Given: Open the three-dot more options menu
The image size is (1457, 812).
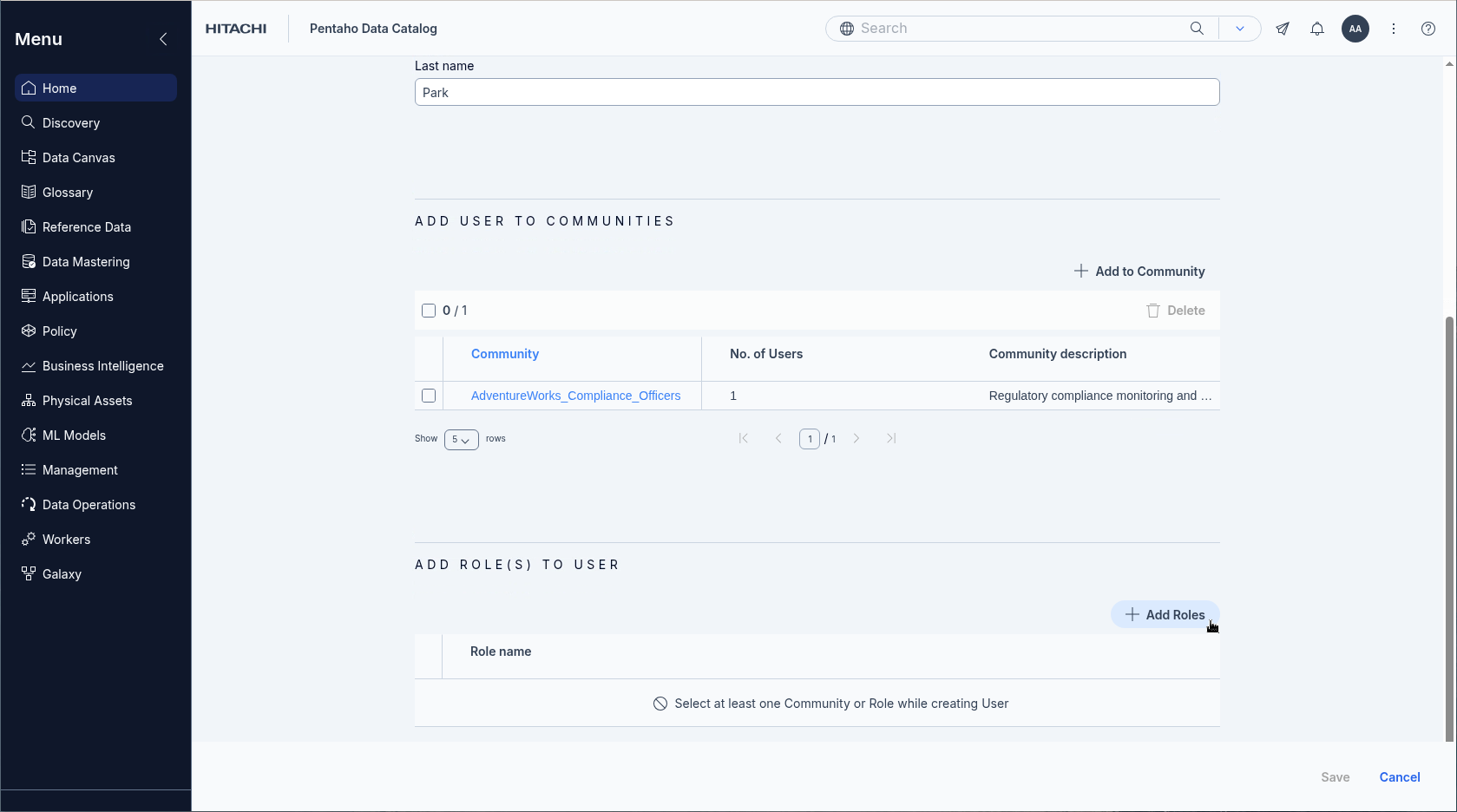Looking at the screenshot, I should coord(1393,29).
